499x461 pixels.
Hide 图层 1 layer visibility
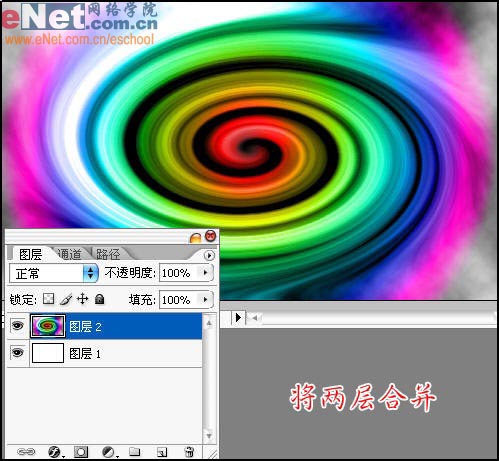(17, 352)
